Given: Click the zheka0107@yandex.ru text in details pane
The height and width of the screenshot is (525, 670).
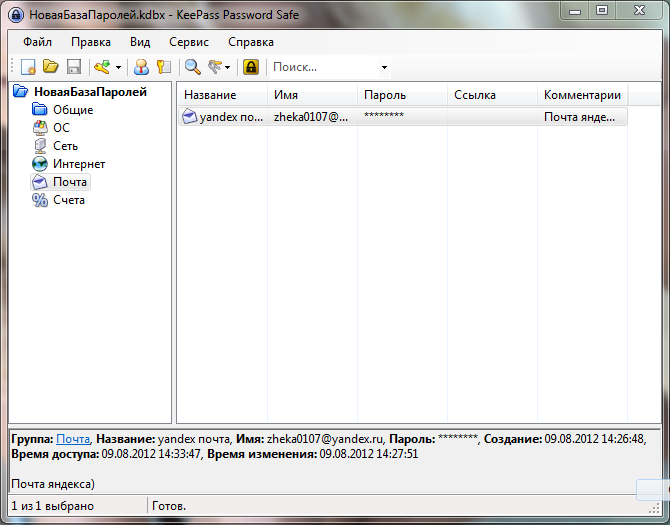Looking at the screenshot, I should [x=325, y=439].
